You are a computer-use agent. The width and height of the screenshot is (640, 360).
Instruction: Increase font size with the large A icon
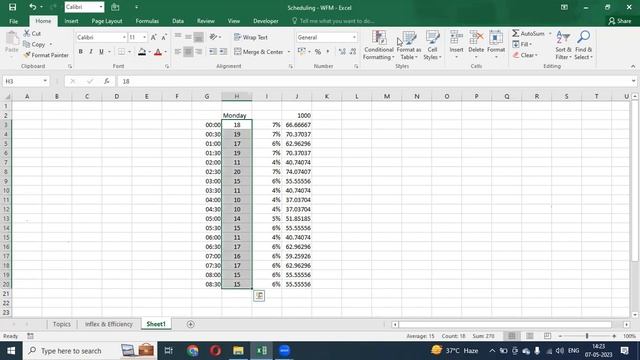pyautogui.click(x=153, y=37)
